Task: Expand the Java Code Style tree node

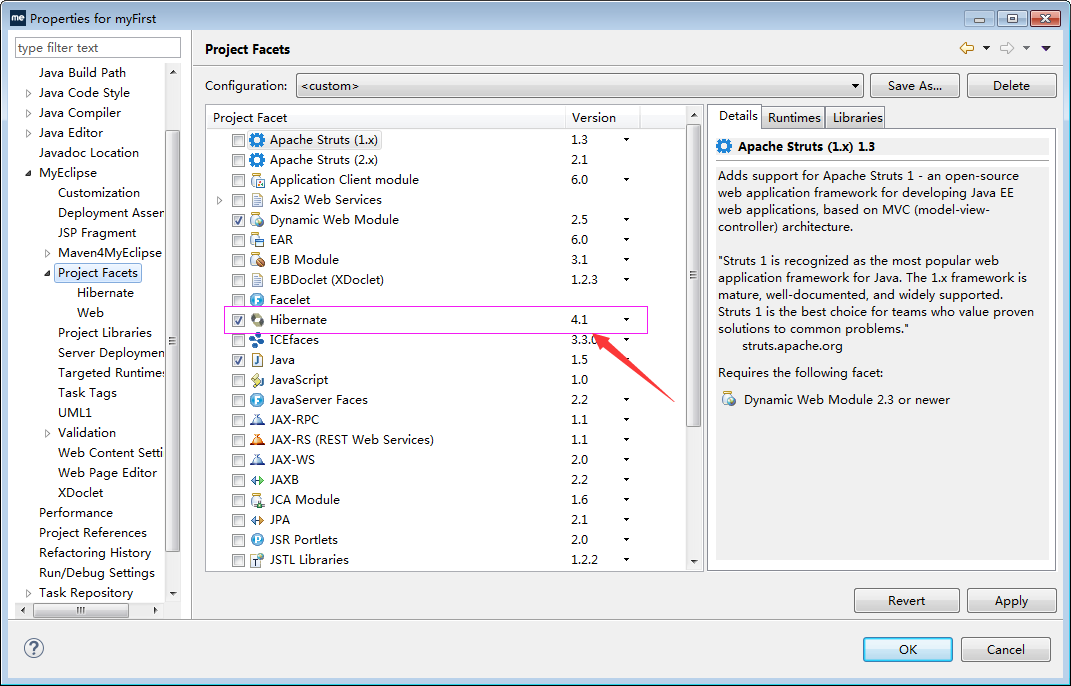Action: point(28,93)
